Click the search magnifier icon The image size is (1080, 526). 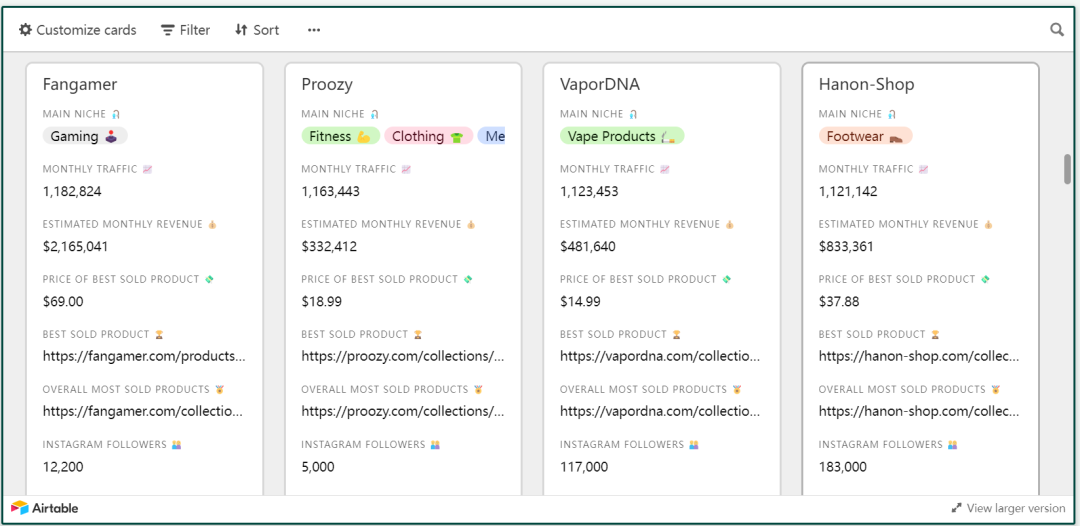[1057, 30]
